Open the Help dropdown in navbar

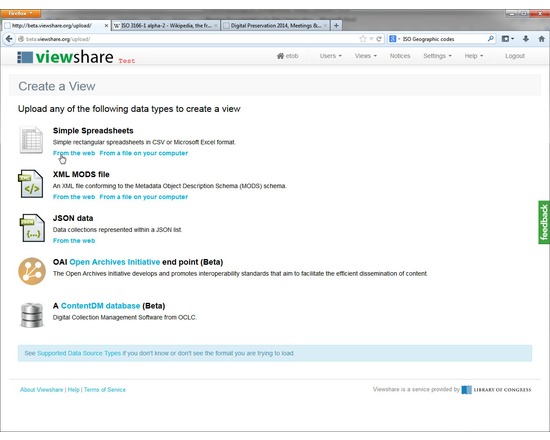(474, 56)
